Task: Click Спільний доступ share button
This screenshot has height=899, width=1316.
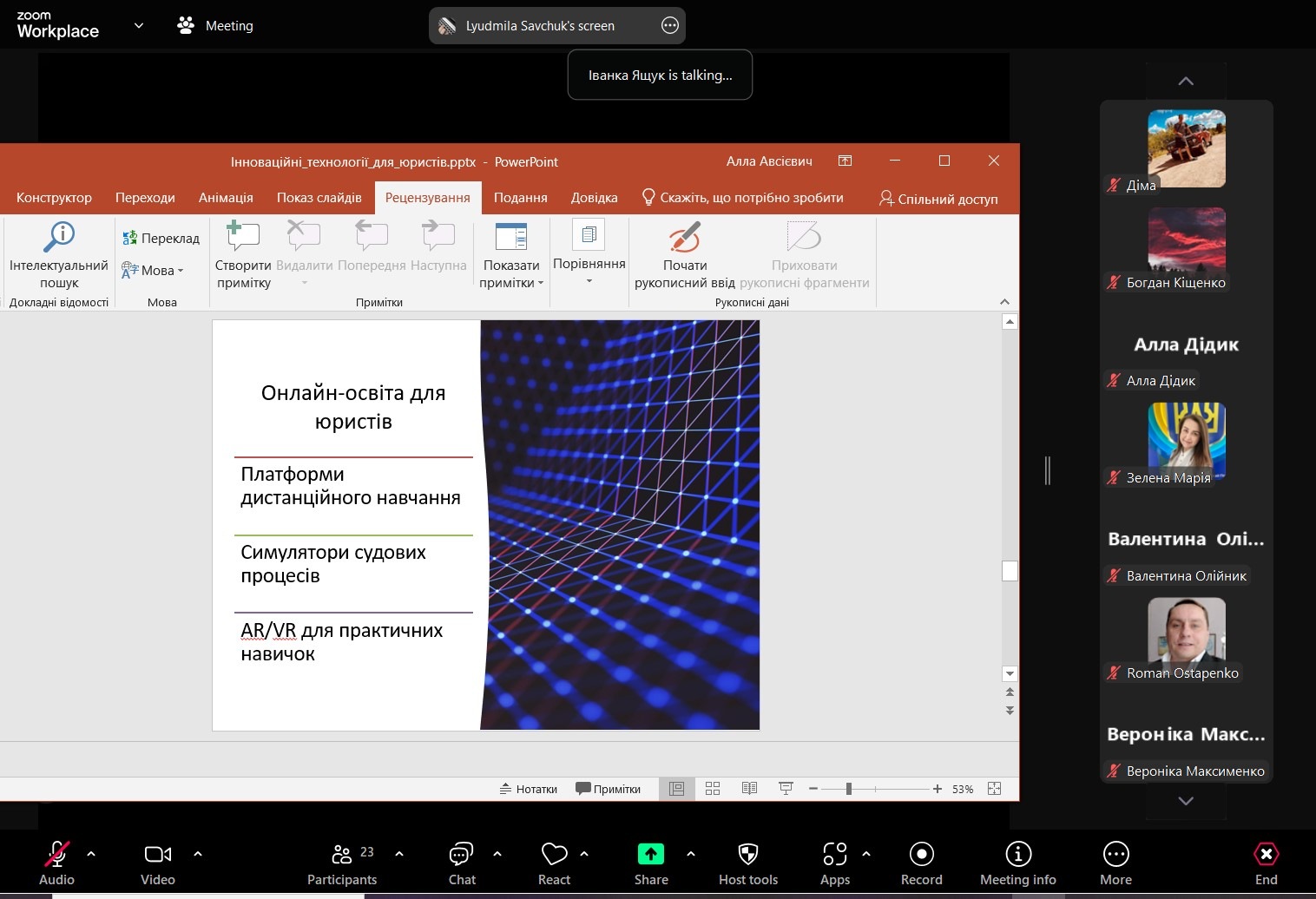Action: click(938, 199)
